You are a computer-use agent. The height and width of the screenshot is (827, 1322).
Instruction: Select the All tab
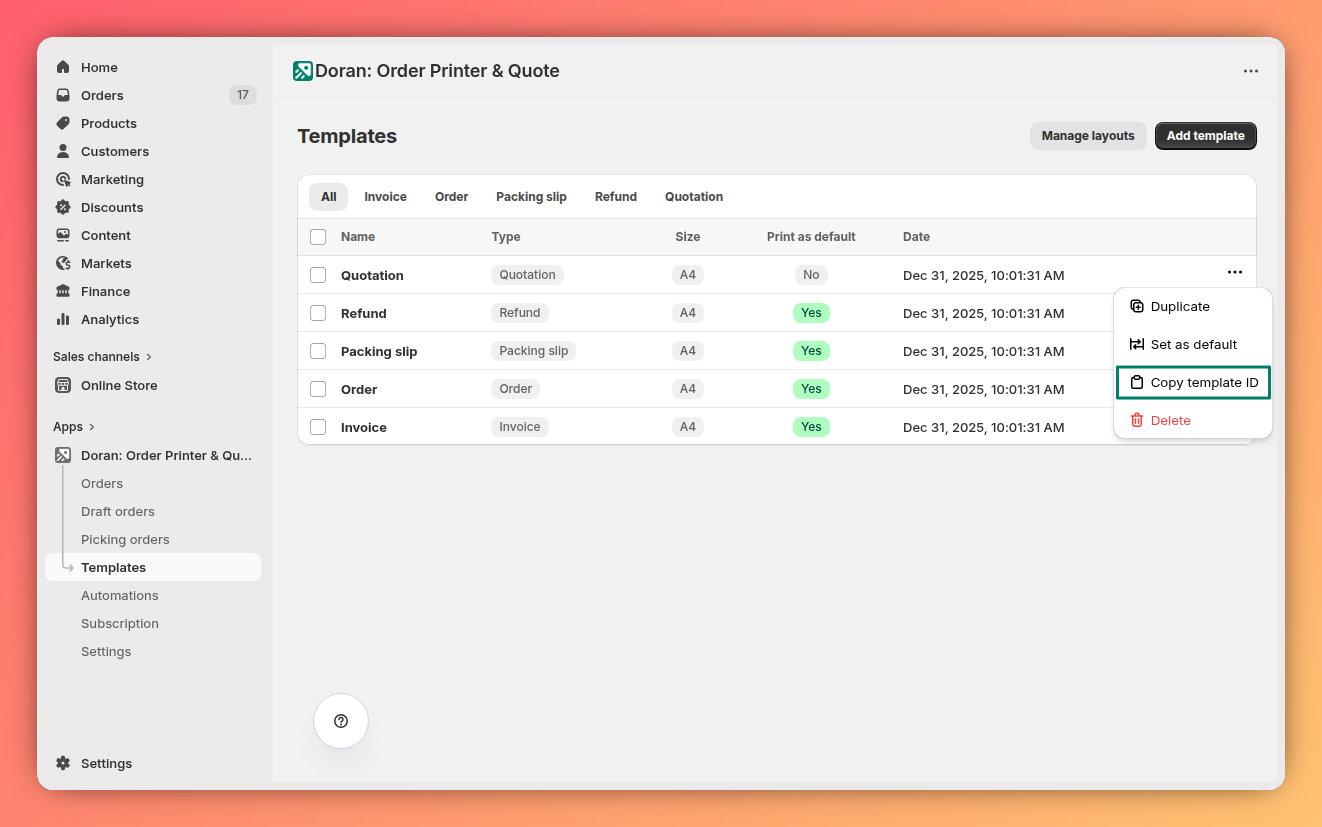329,197
